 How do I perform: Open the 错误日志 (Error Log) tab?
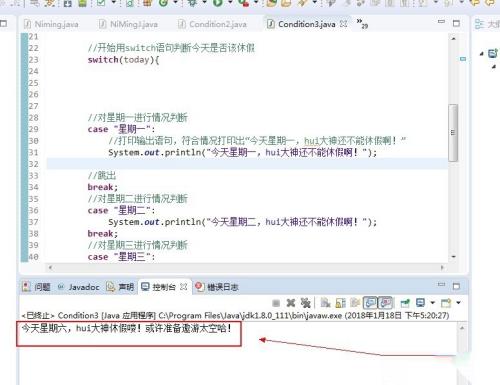[x=217, y=287]
